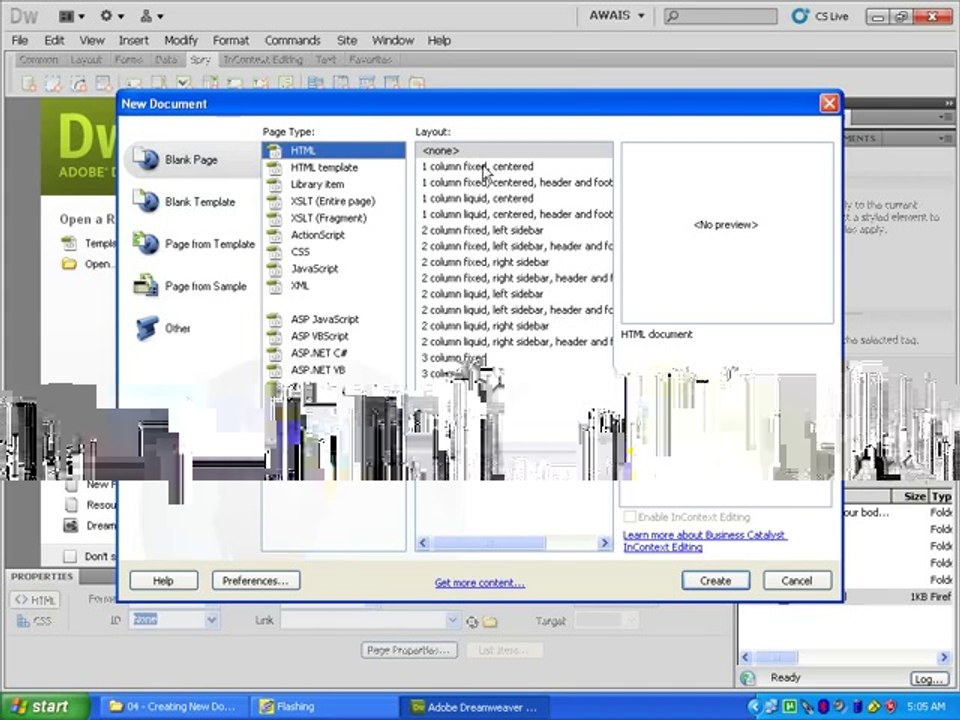Viewport: 960px width, 720px height.
Task: Click the Spry Region icon
Action: pos(54,83)
